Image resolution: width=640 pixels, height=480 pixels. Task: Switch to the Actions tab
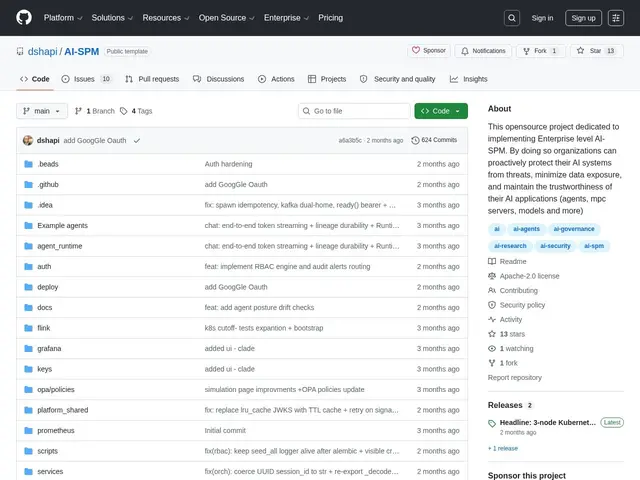[276, 79]
